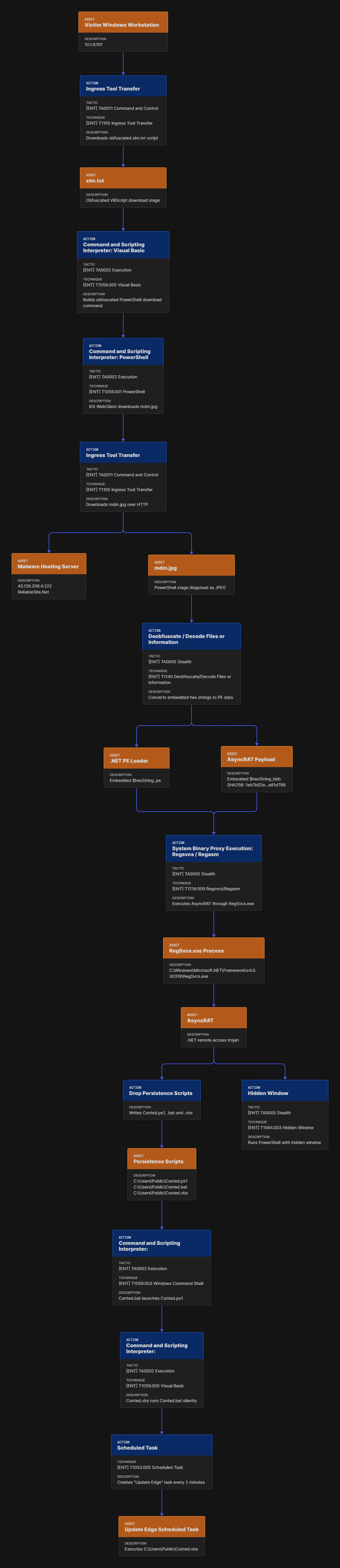The width and height of the screenshot is (340, 1568).
Task: Select 'Creates "Update Edge" task every 2 minutes'
Action: click(x=161, y=1482)
